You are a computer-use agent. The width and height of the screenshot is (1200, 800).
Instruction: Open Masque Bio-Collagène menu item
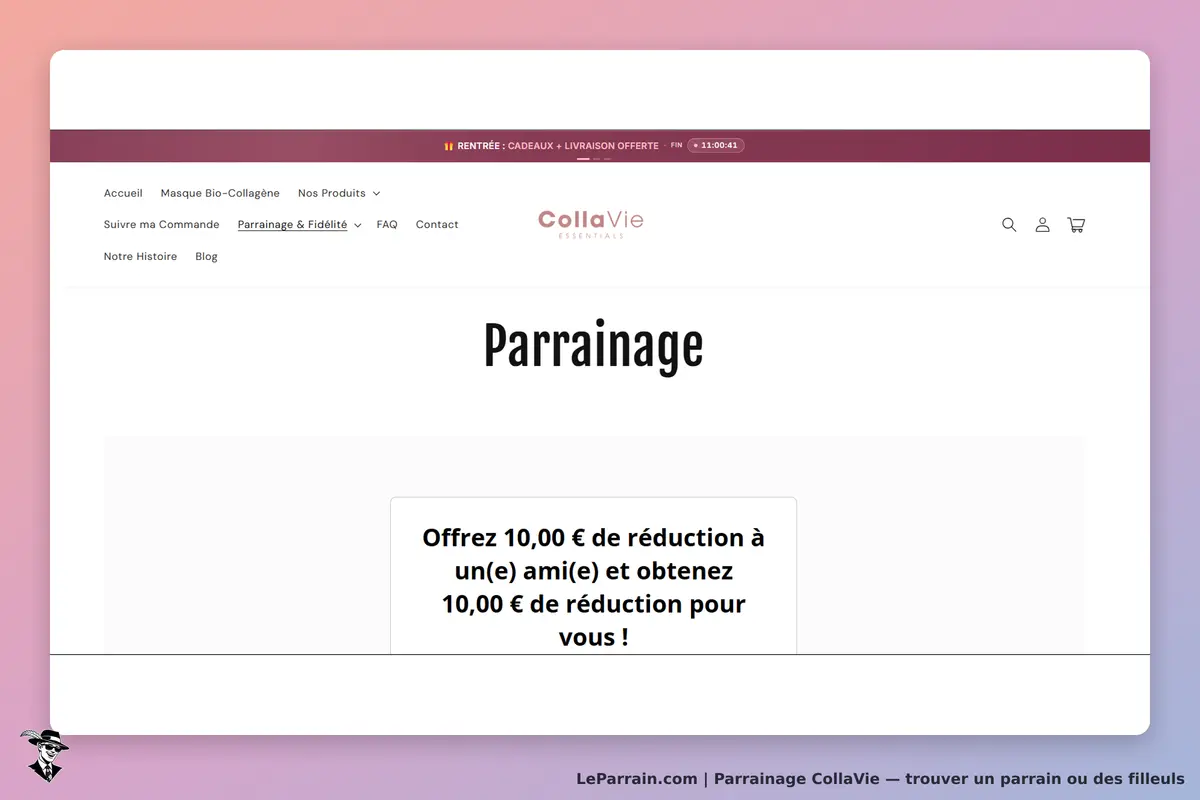pyautogui.click(x=220, y=193)
